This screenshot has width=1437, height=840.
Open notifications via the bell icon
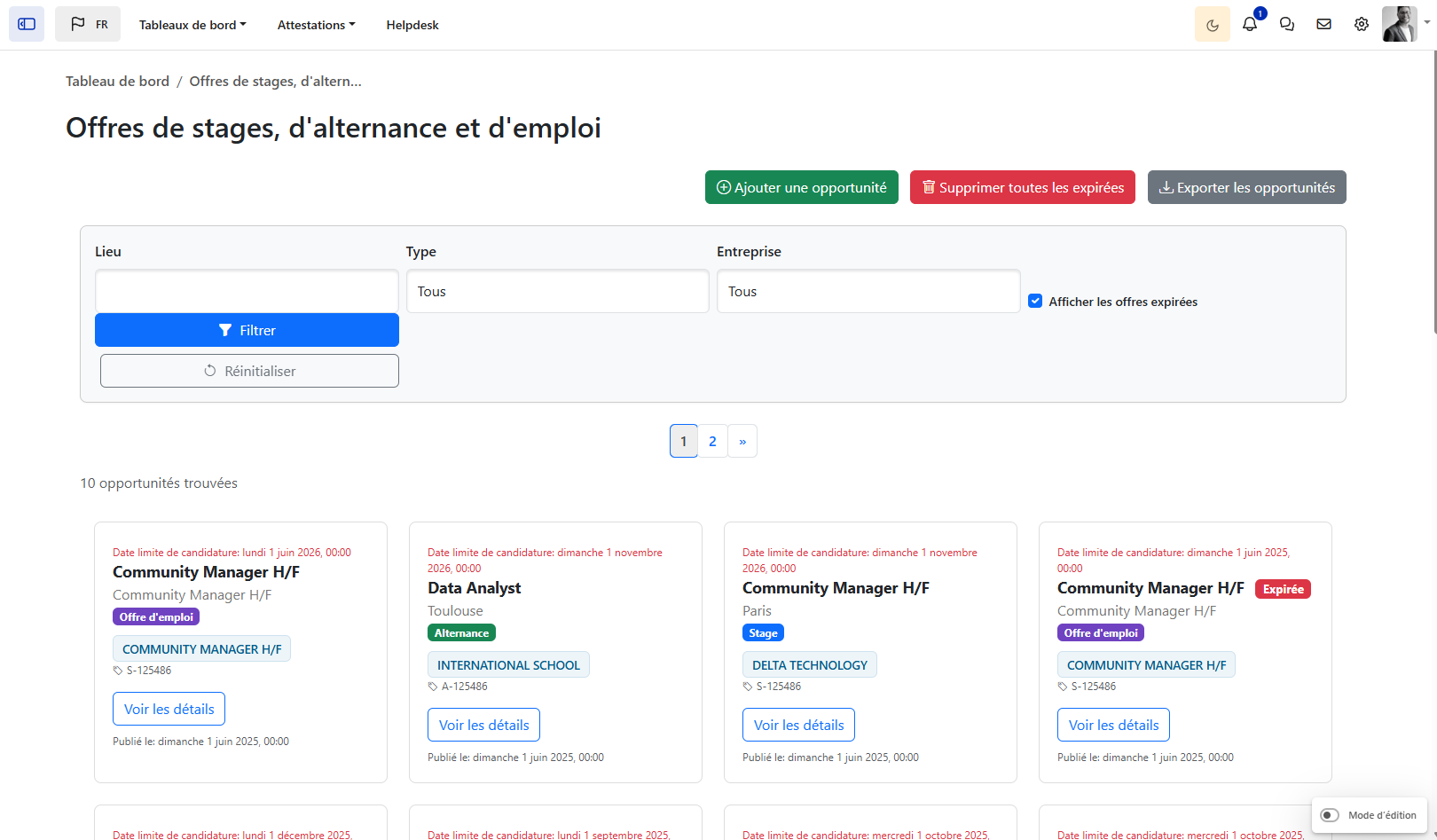click(1250, 24)
